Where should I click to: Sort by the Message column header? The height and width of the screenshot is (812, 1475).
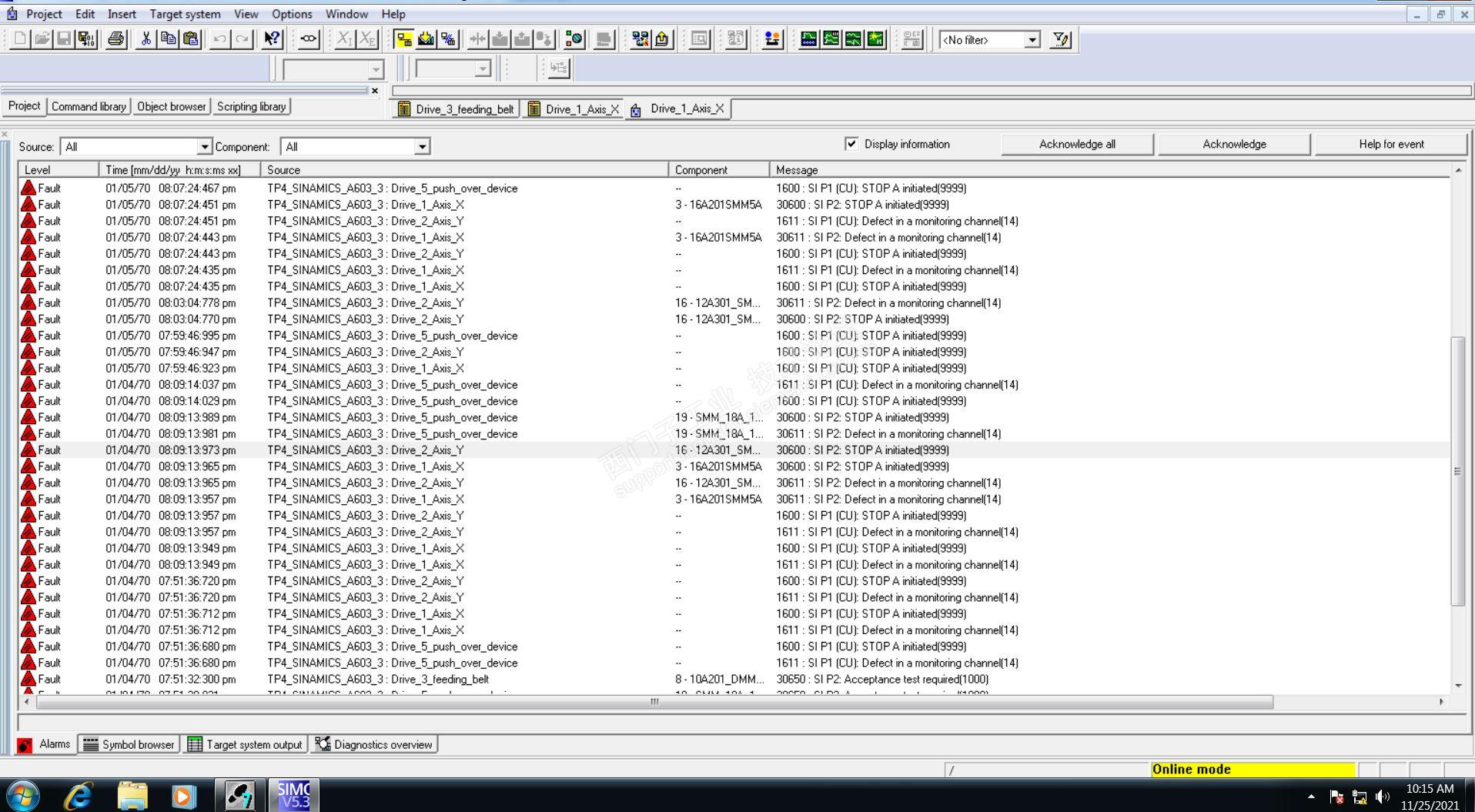pyautogui.click(x=1110, y=169)
